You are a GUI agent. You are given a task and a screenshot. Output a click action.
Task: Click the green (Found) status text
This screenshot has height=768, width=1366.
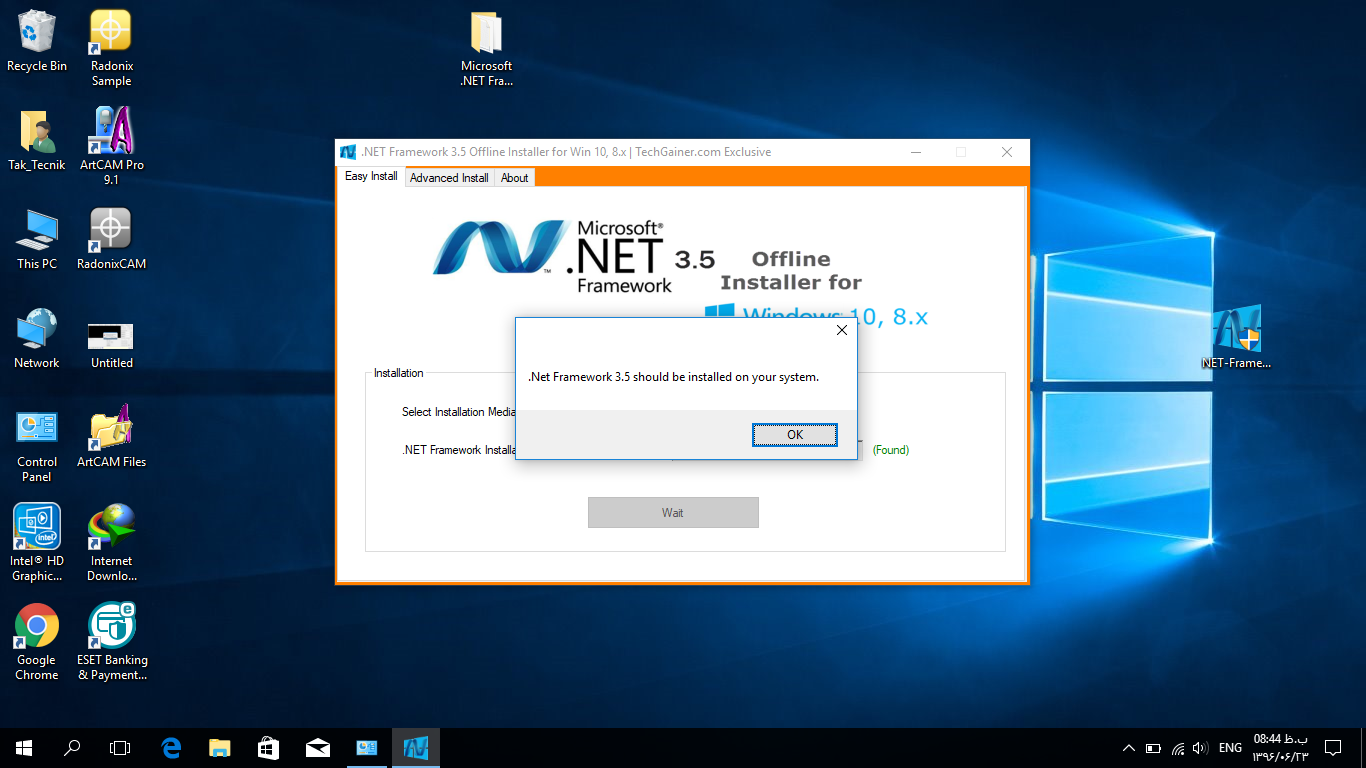[891, 450]
